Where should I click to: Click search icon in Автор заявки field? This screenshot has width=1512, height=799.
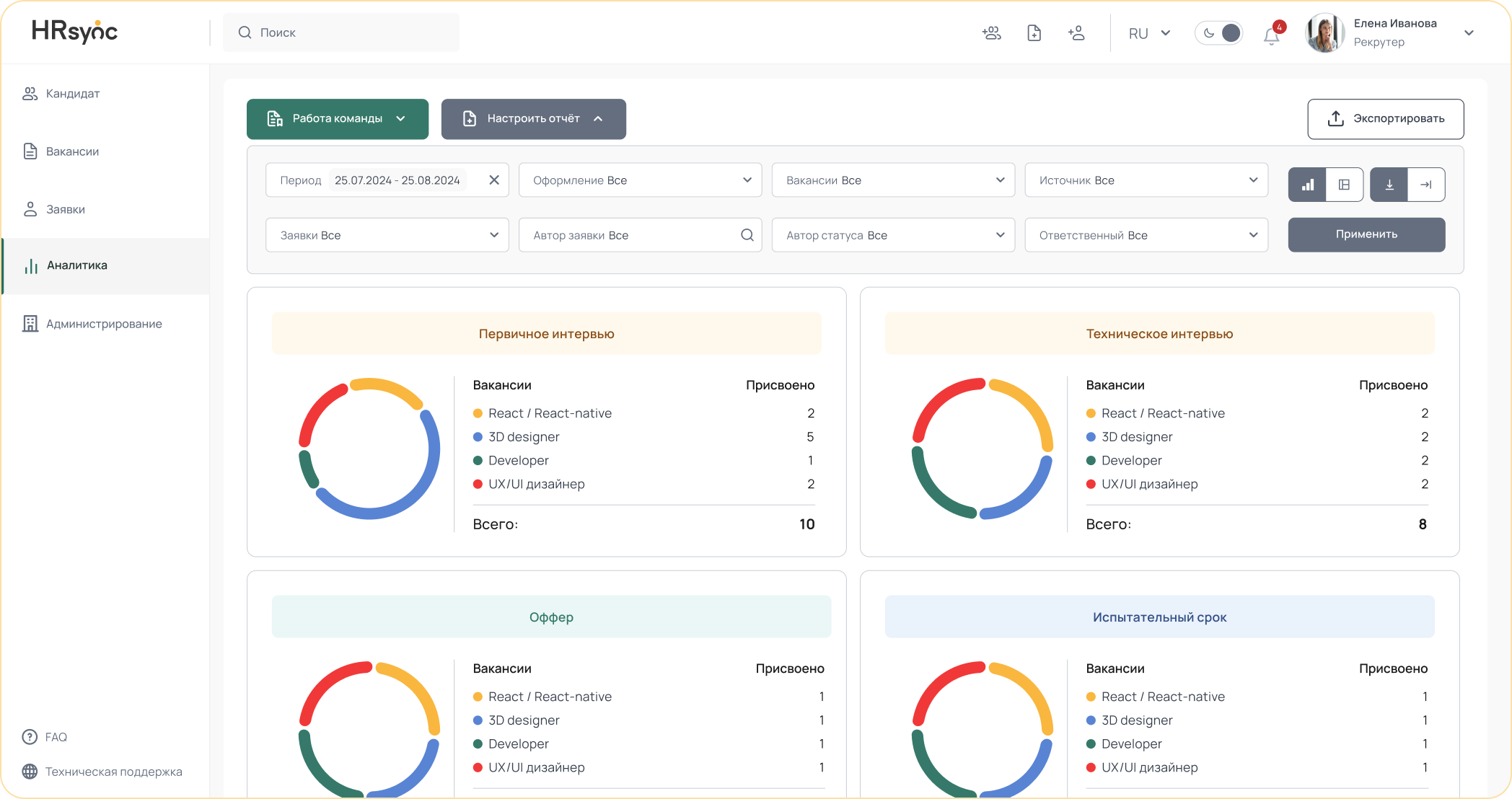click(747, 235)
